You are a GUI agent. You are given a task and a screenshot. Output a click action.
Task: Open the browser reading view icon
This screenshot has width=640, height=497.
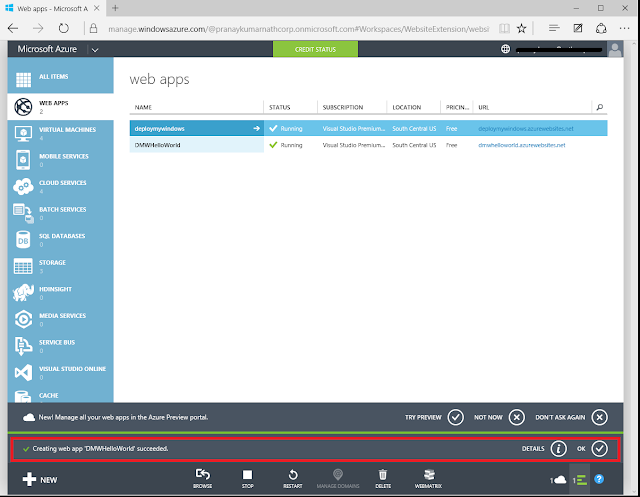click(x=504, y=28)
